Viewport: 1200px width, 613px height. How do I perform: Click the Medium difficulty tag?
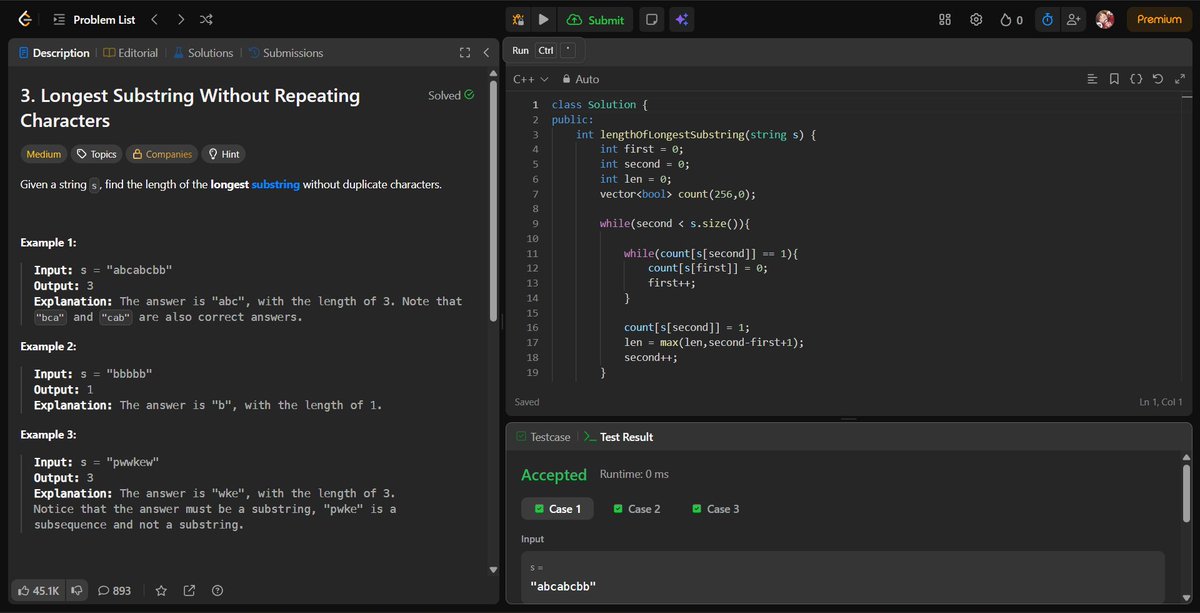(44, 154)
